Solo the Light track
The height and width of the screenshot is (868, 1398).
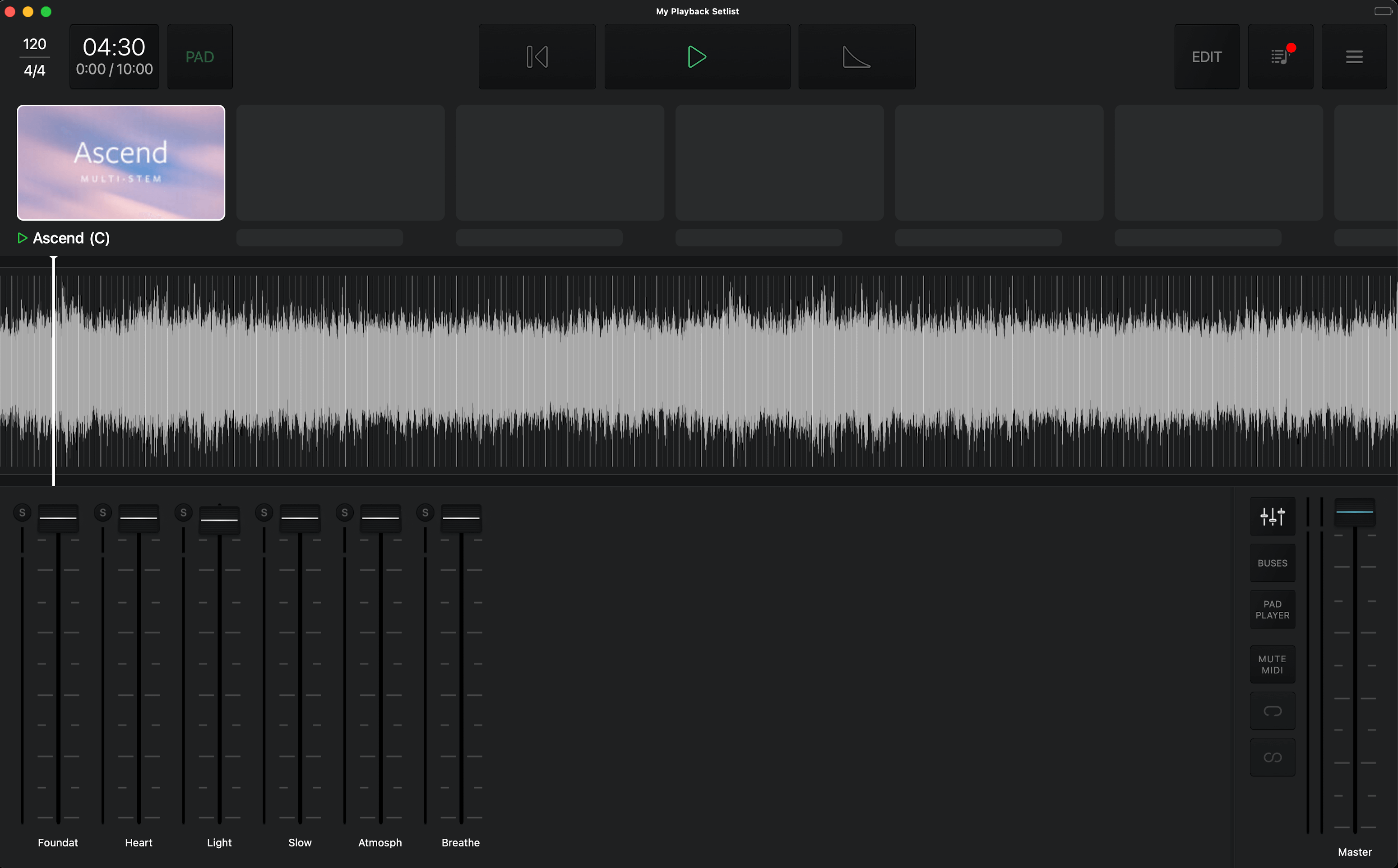(x=183, y=512)
